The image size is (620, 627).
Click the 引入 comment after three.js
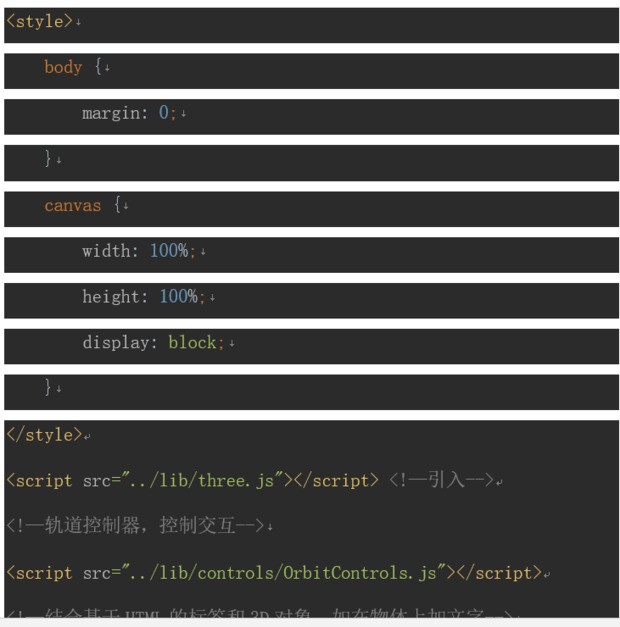(x=442, y=481)
